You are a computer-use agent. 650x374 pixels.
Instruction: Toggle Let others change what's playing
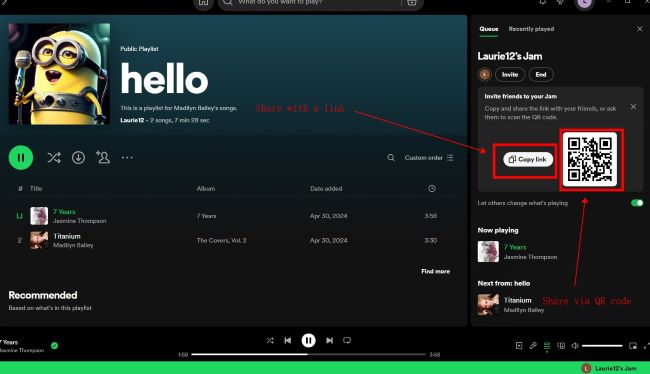pyautogui.click(x=637, y=203)
